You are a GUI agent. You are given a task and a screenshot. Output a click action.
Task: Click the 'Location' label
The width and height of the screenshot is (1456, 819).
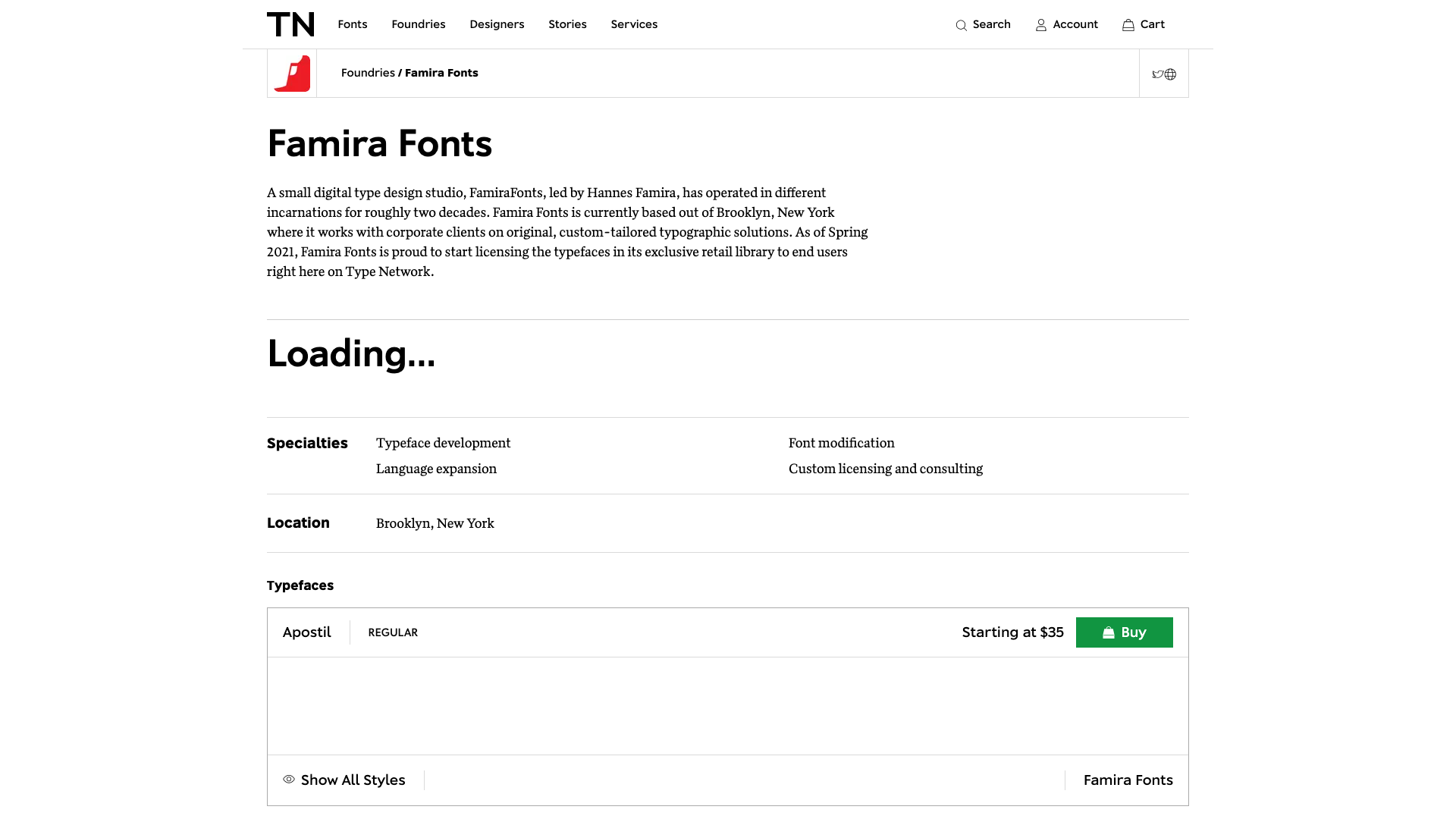(298, 522)
